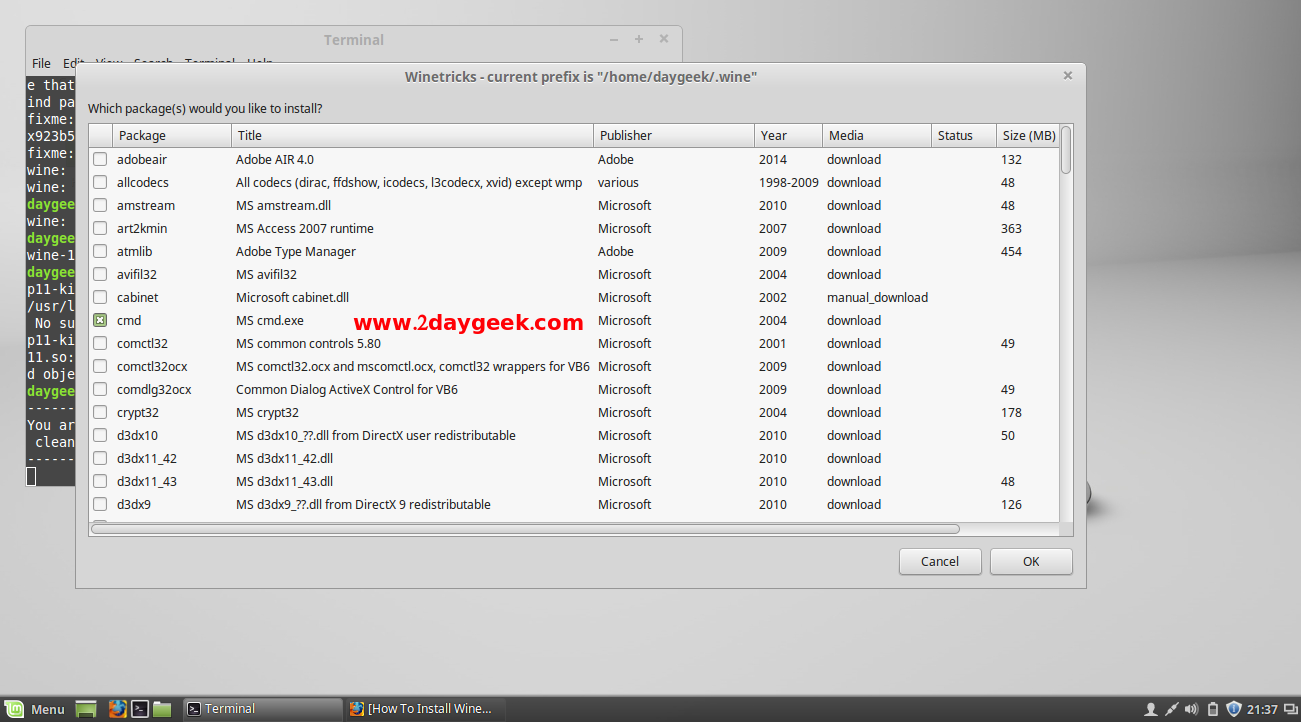1301x722 pixels.
Task: Open the File menu in the Terminal window
Action: pos(41,63)
